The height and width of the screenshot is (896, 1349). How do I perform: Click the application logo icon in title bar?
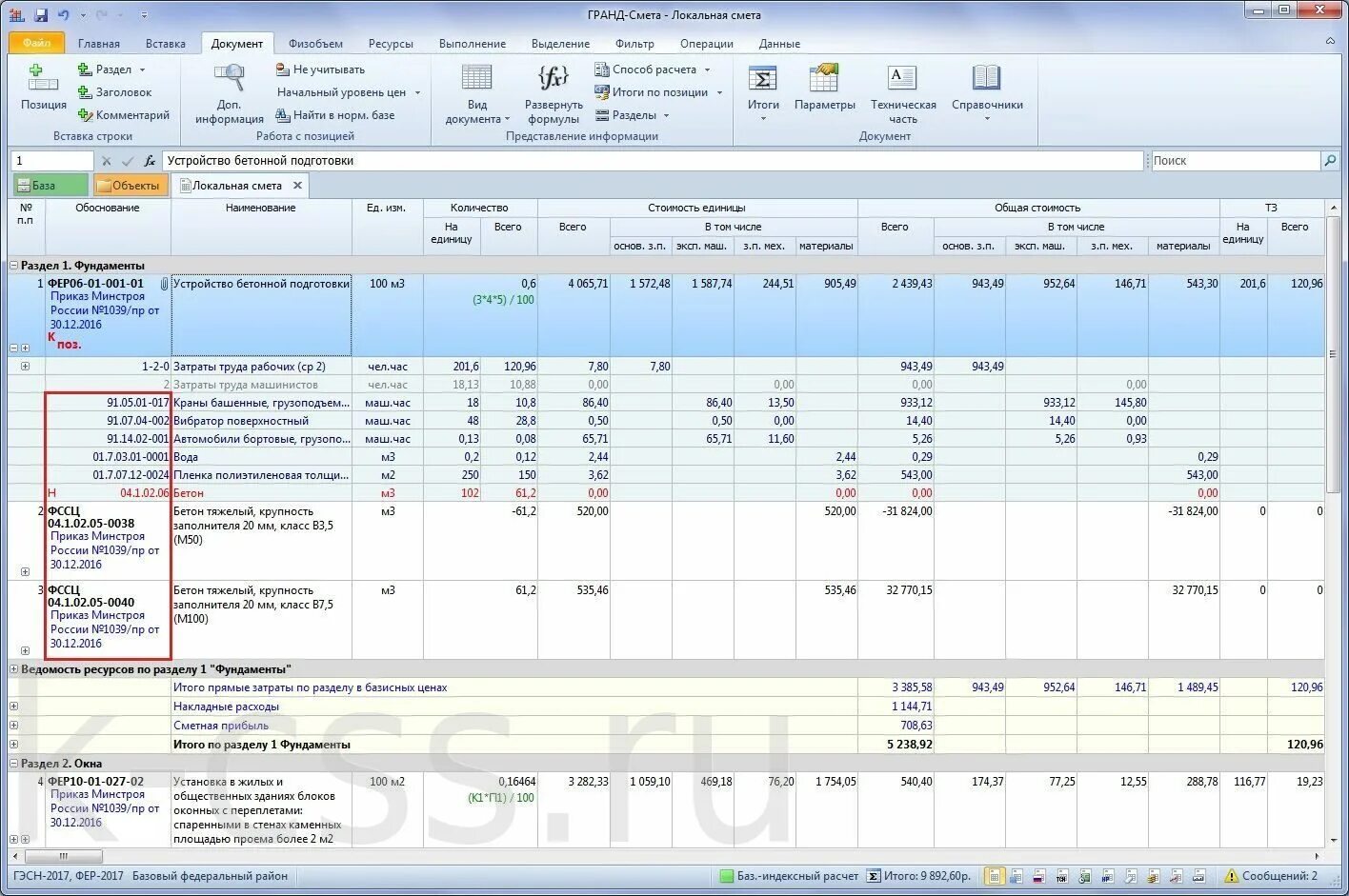click(x=16, y=15)
